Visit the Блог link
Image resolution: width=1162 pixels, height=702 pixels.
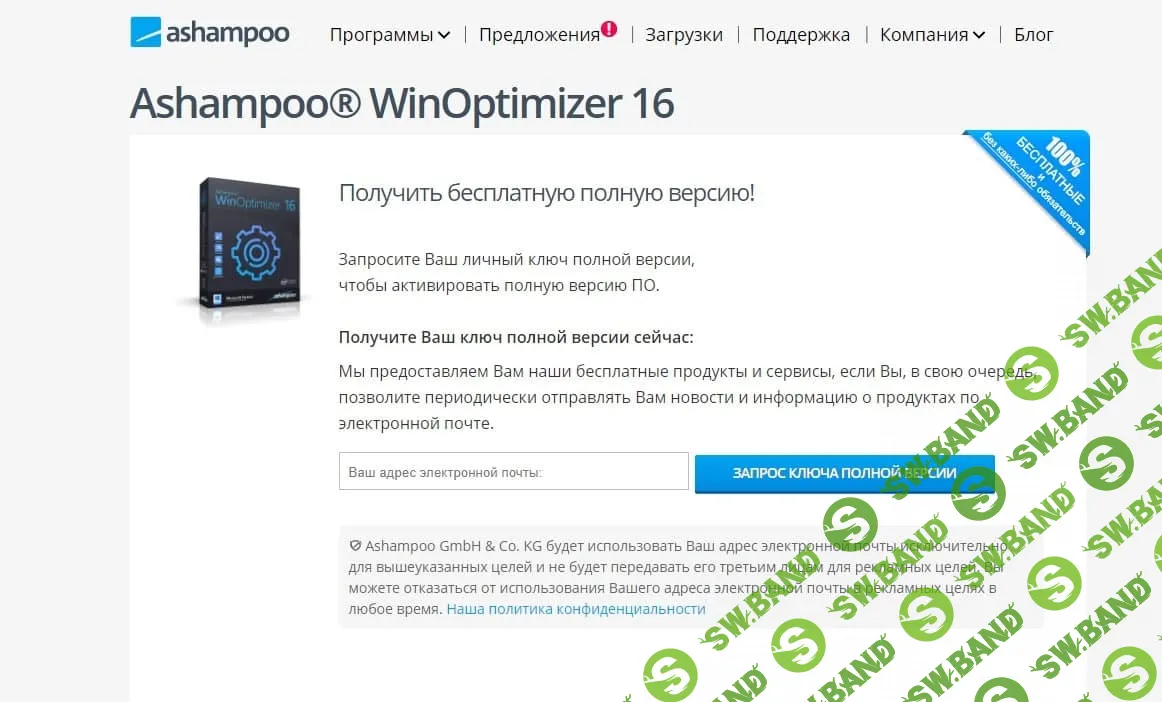pos(1033,35)
